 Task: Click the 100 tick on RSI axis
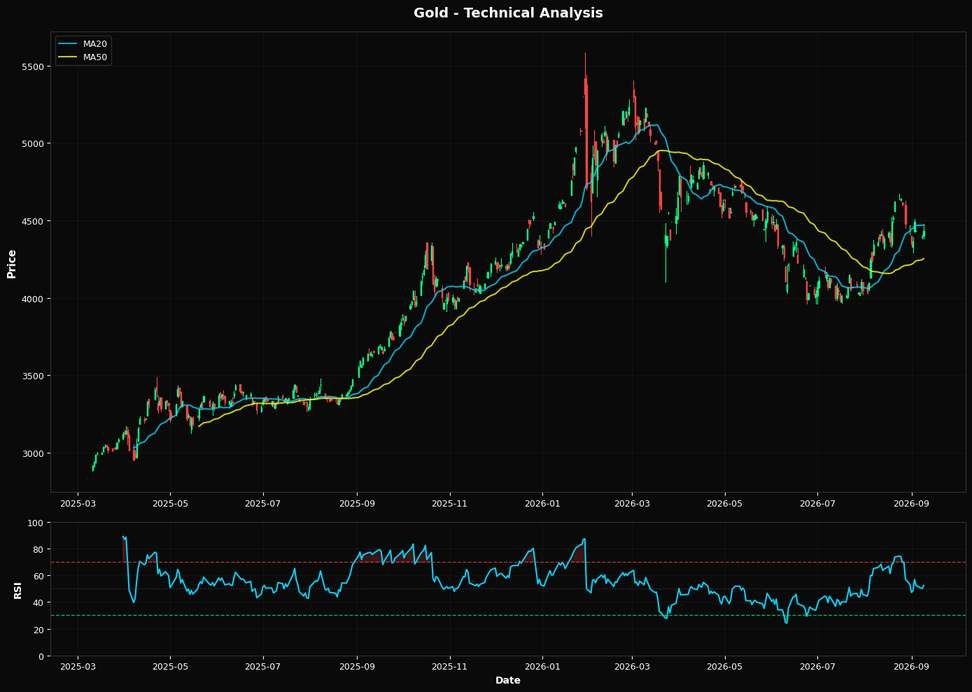coord(37,523)
